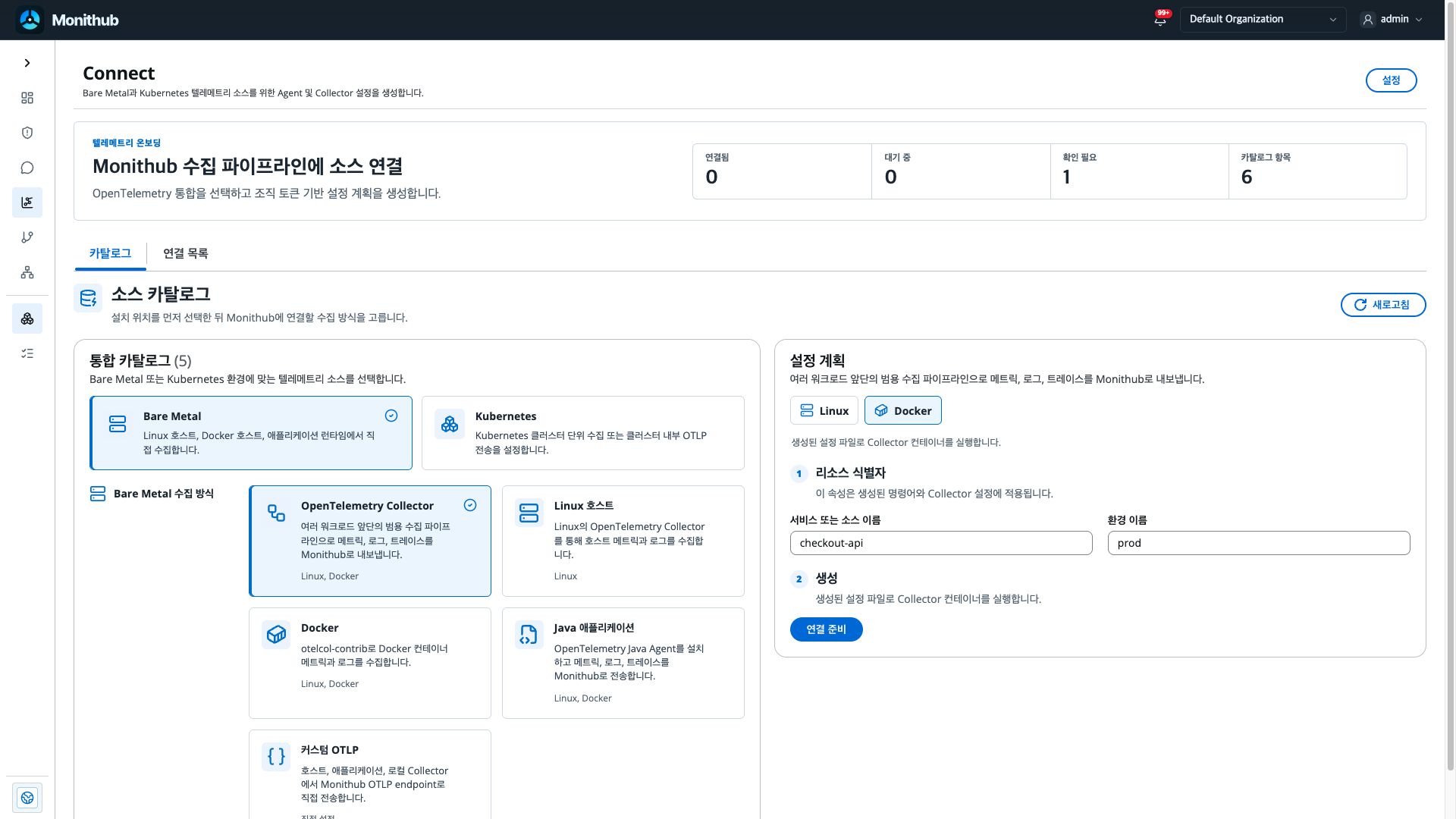Click the 커스텀 OTLP curly braces icon

click(x=276, y=757)
